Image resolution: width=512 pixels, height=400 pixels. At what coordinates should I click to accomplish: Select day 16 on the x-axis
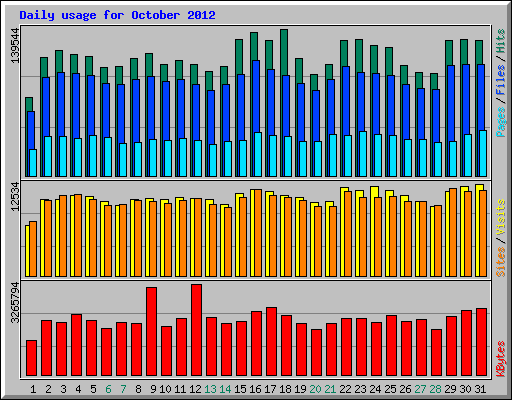click(255, 389)
